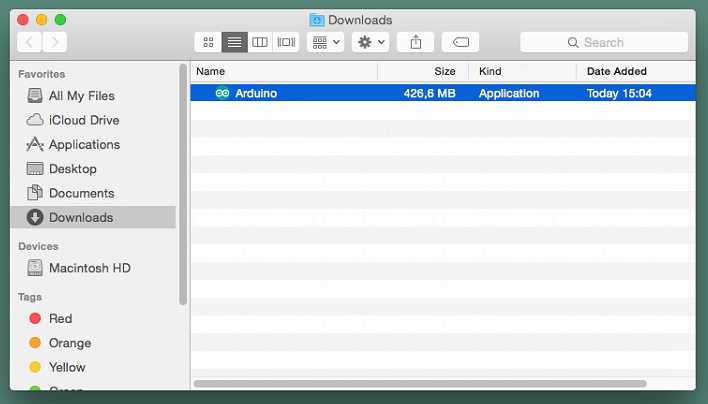Switch to Cover Flow view

click(x=286, y=42)
